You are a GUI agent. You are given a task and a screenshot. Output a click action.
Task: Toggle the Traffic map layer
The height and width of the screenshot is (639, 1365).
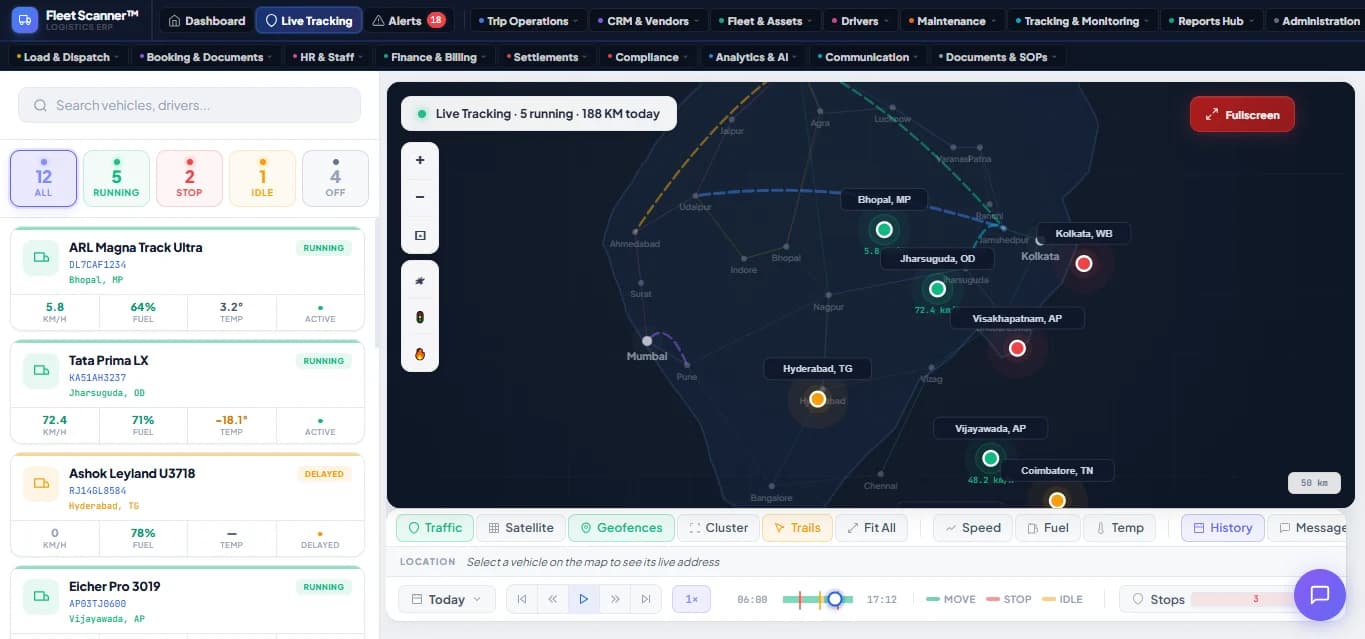coord(435,528)
